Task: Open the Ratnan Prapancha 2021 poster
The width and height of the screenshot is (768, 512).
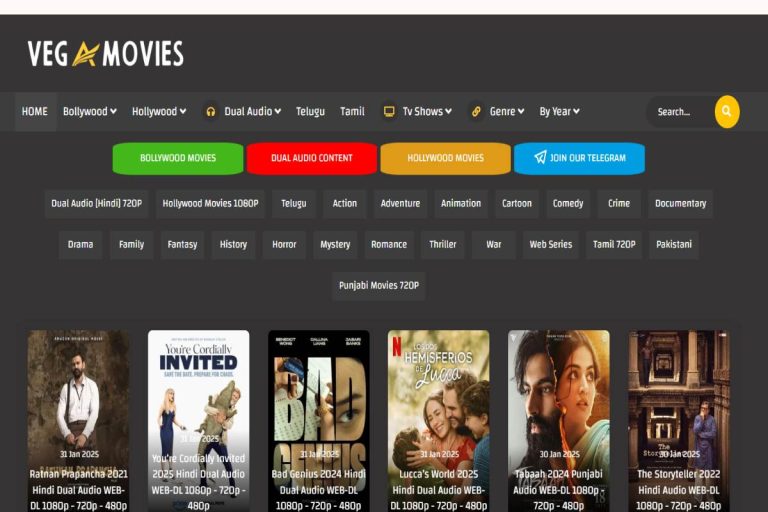Action: 78,421
